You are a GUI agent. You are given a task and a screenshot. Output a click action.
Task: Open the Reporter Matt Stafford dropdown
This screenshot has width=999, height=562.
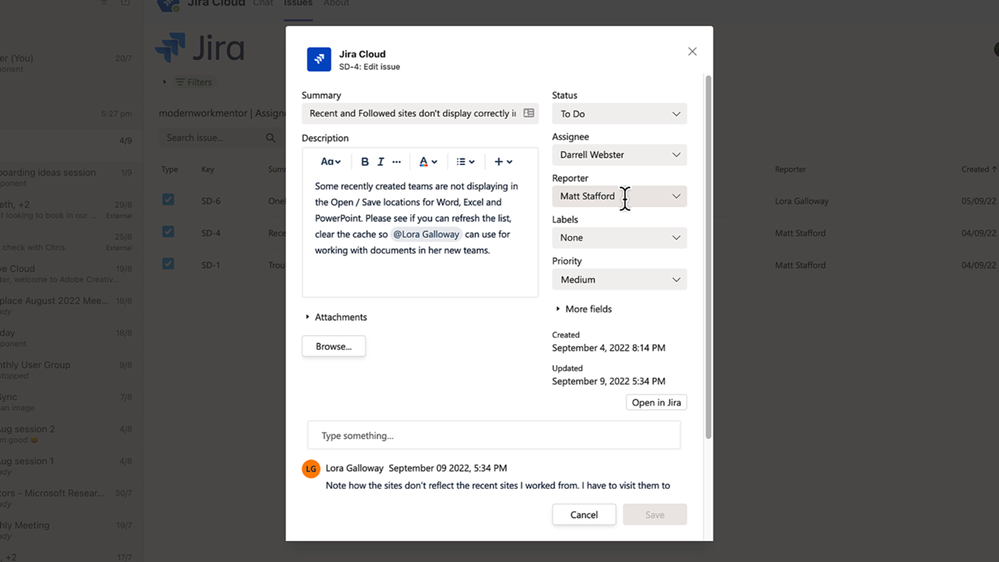click(x=619, y=196)
